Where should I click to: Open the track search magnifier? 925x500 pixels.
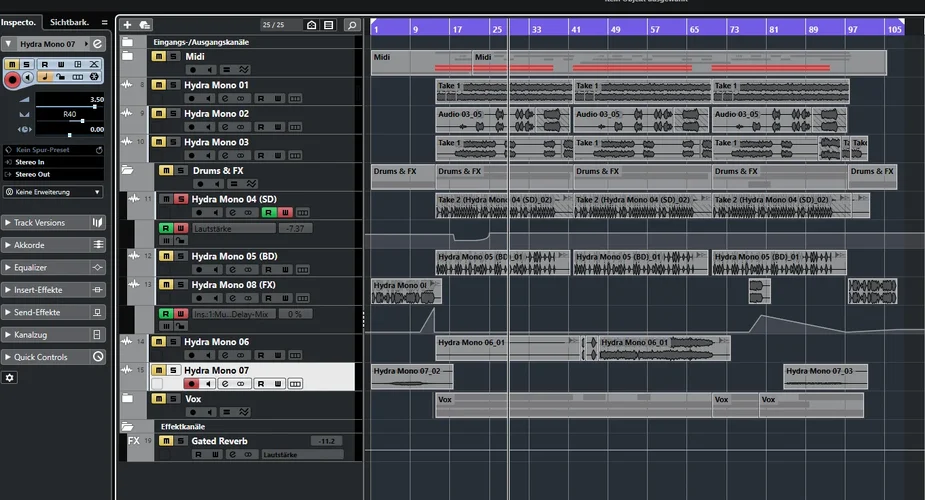(351, 25)
